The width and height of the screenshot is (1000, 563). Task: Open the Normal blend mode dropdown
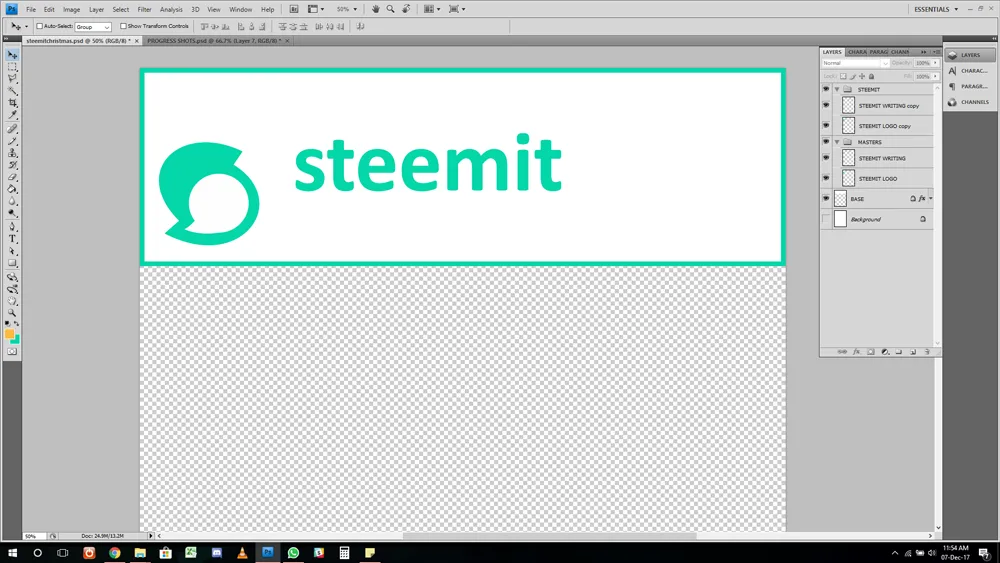click(855, 63)
